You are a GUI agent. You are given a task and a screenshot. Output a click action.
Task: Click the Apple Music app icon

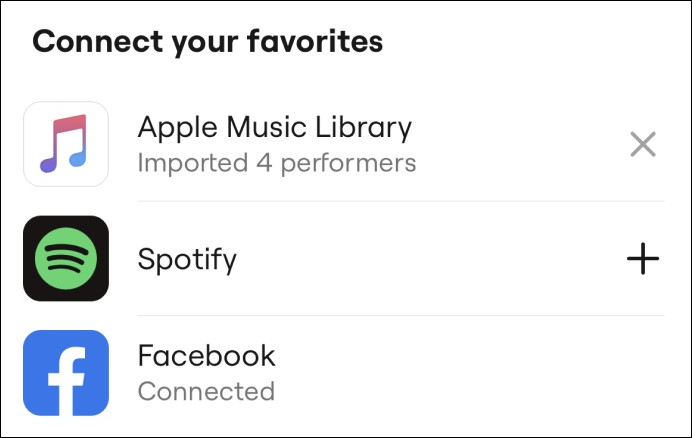pos(66,144)
